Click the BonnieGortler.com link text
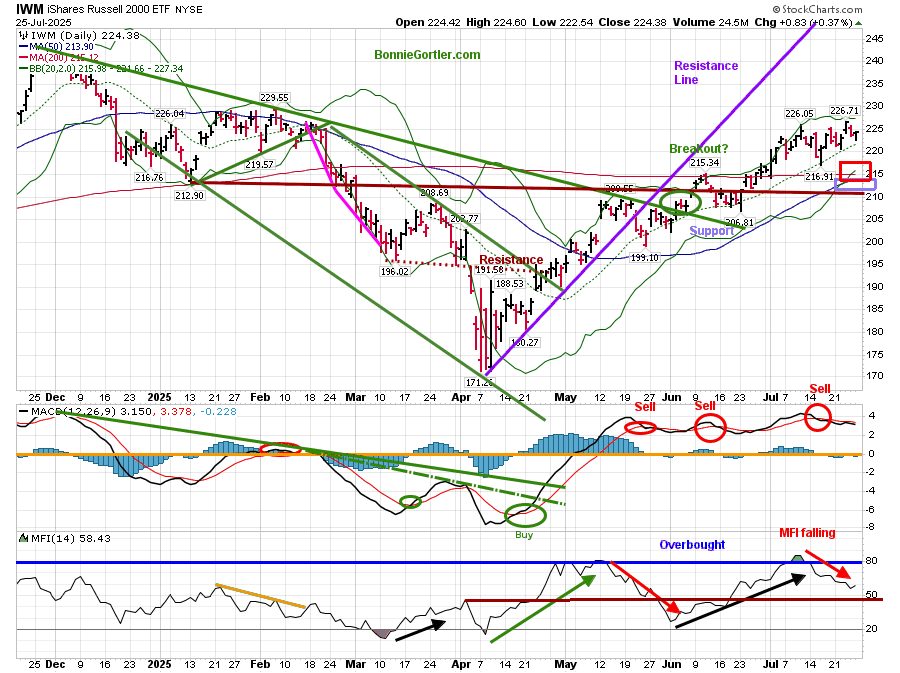 pyautogui.click(x=427, y=55)
